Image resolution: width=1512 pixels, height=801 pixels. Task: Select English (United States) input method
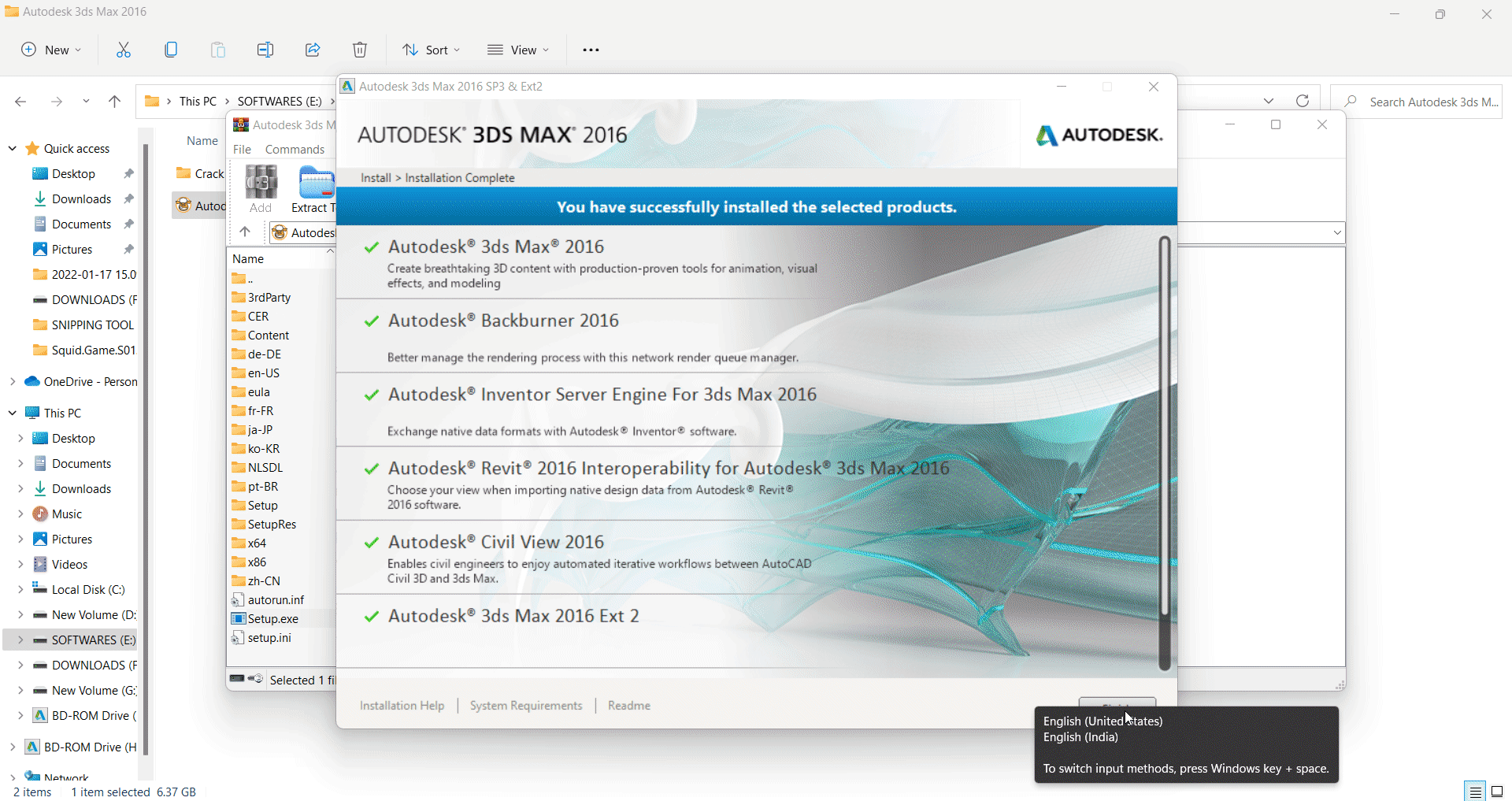coord(1102,721)
